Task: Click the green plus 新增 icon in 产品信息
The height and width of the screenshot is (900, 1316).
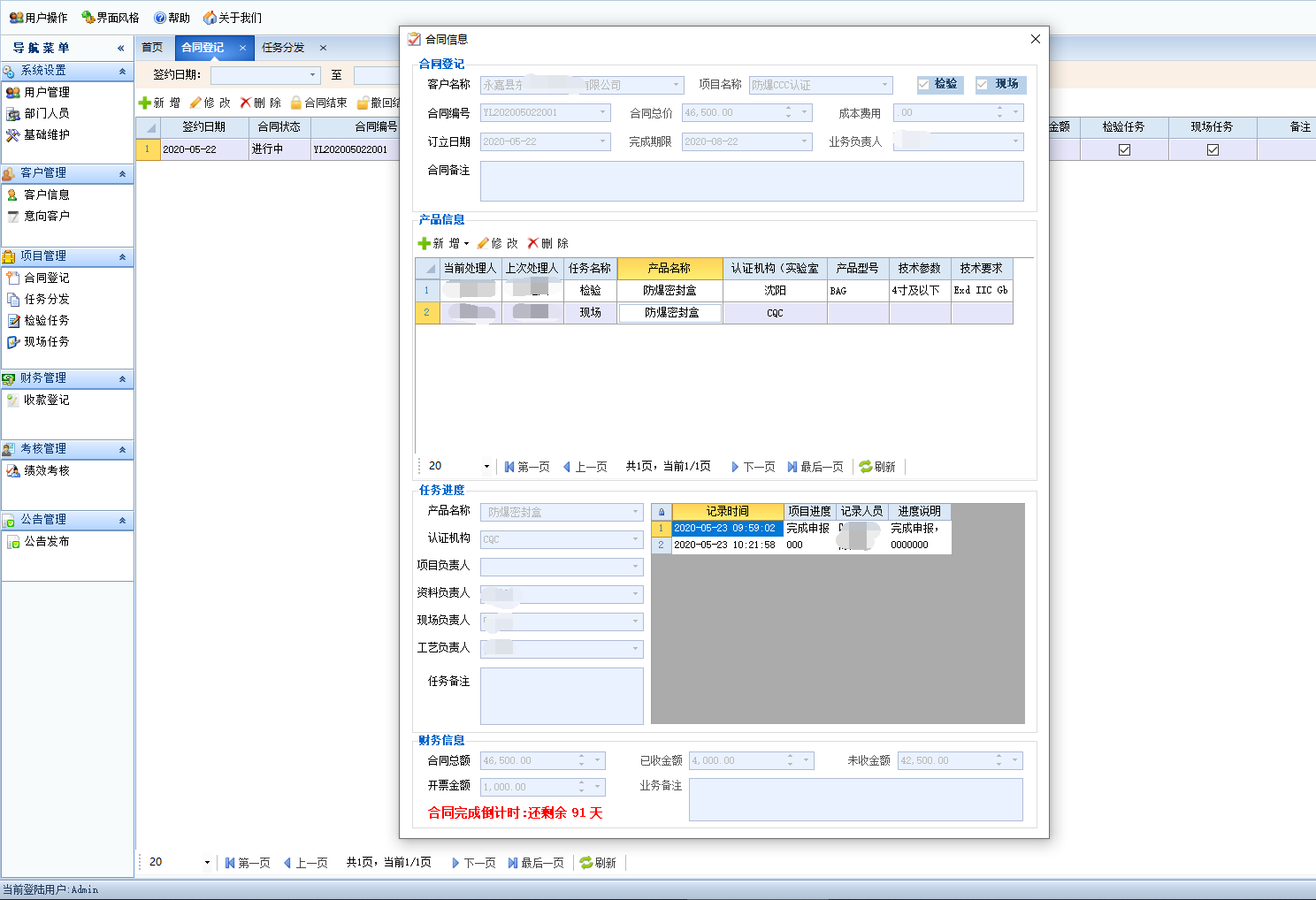Action: click(x=425, y=244)
